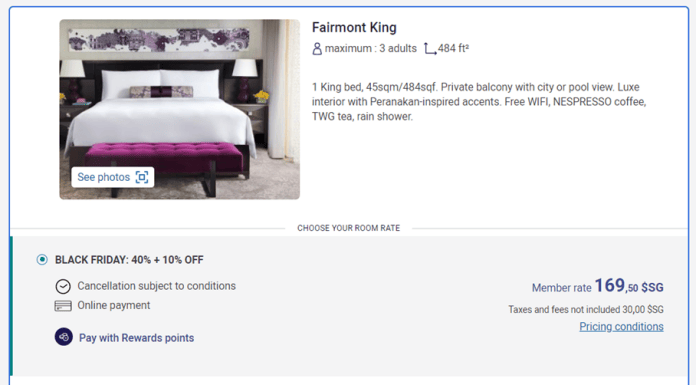696x385 pixels.
Task: Open the See photos button
Action: [113, 177]
